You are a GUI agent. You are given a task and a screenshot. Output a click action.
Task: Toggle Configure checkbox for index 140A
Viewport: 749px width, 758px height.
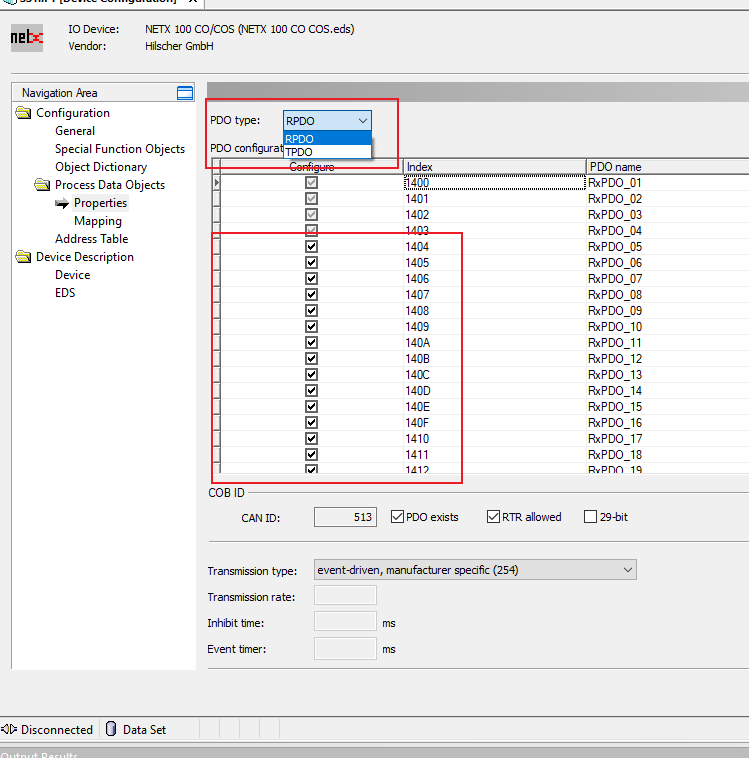click(x=311, y=343)
